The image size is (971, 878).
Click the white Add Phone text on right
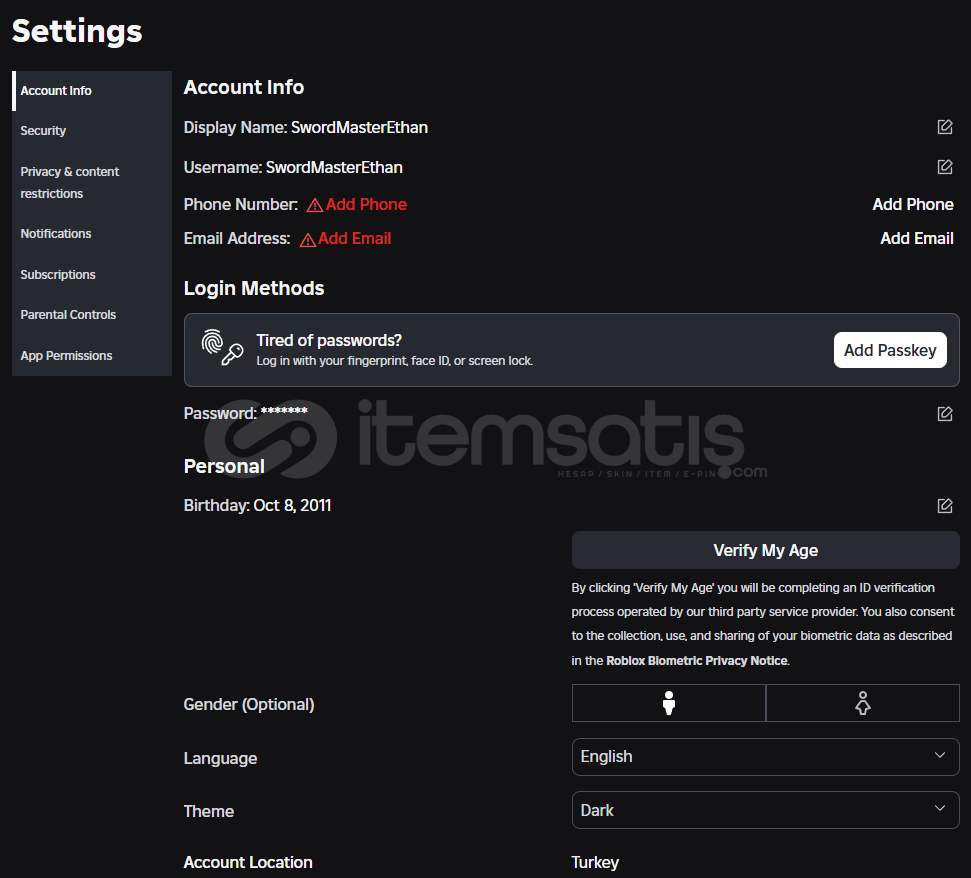(912, 204)
